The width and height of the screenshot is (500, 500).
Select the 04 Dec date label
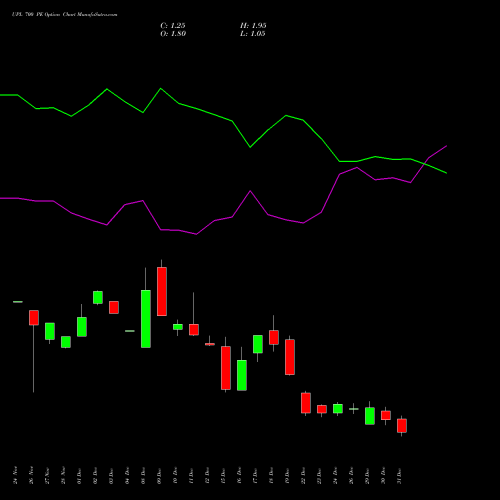coord(127,476)
